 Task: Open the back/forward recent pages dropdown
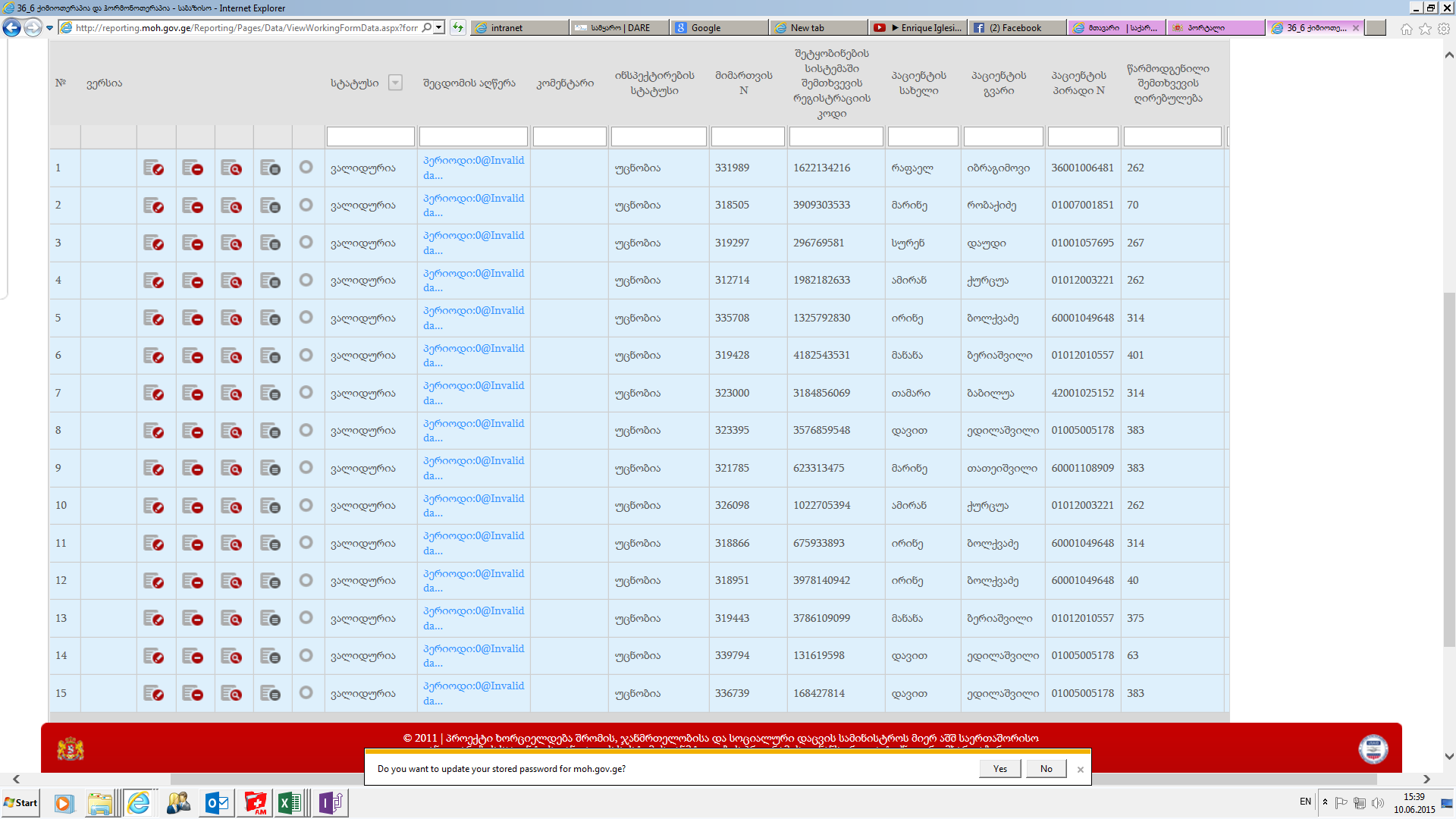click(x=50, y=28)
